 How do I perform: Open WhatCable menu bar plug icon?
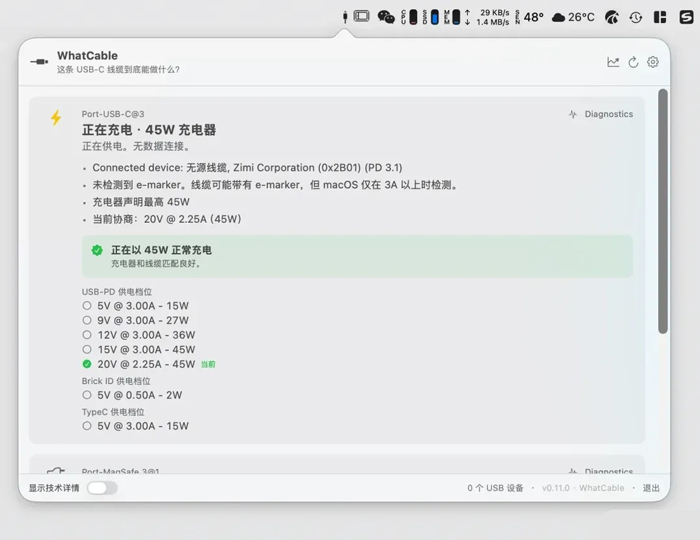[345, 17]
